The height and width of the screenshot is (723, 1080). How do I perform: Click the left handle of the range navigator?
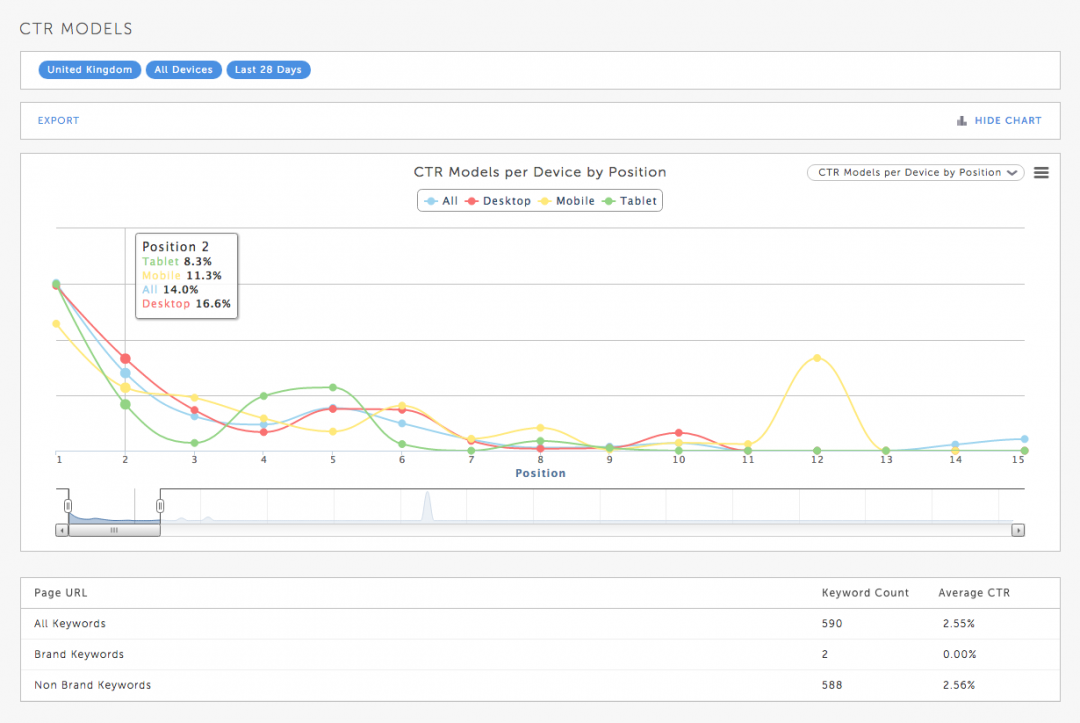tap(68, 506)
